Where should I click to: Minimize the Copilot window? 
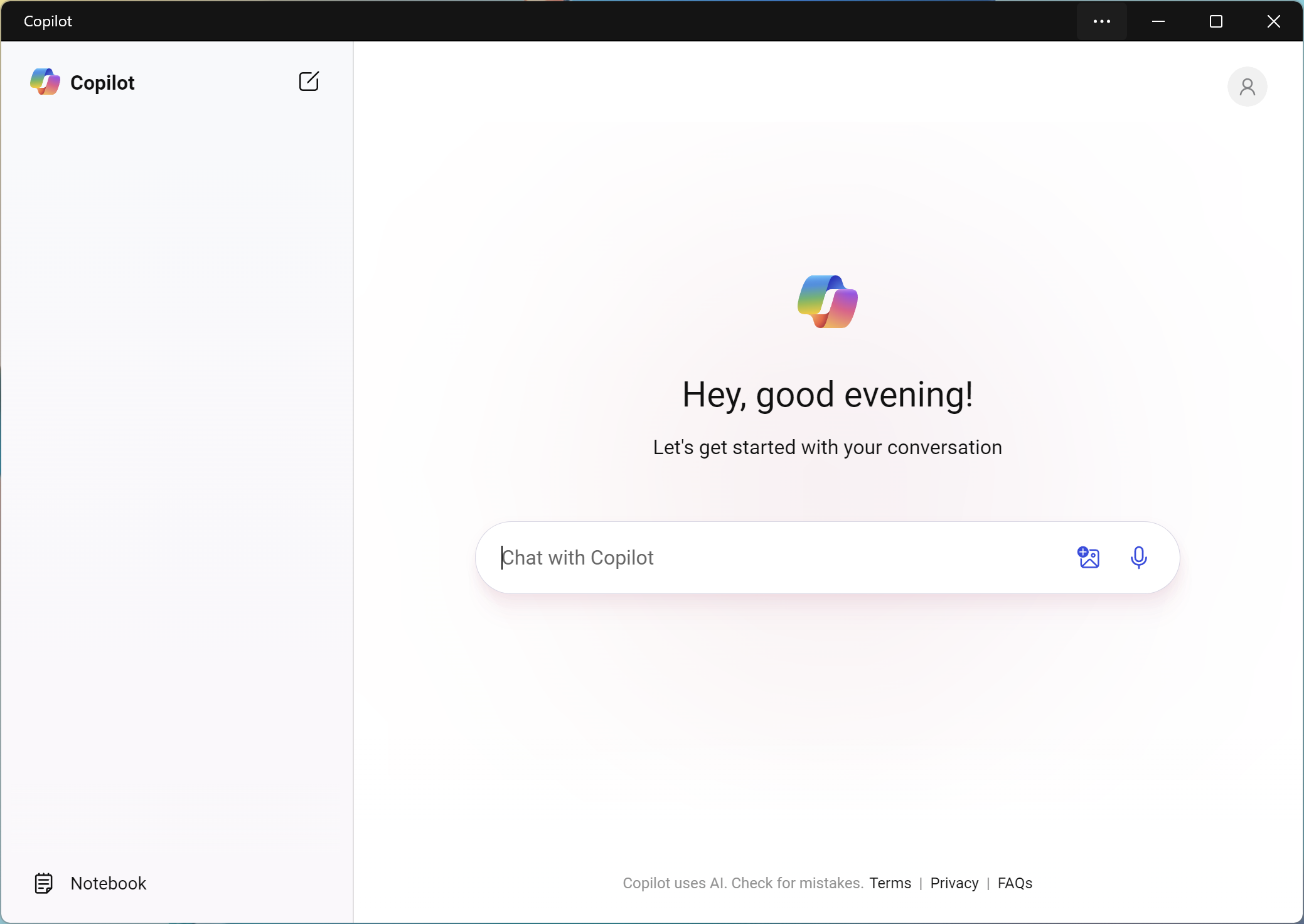click(1158, 21)
